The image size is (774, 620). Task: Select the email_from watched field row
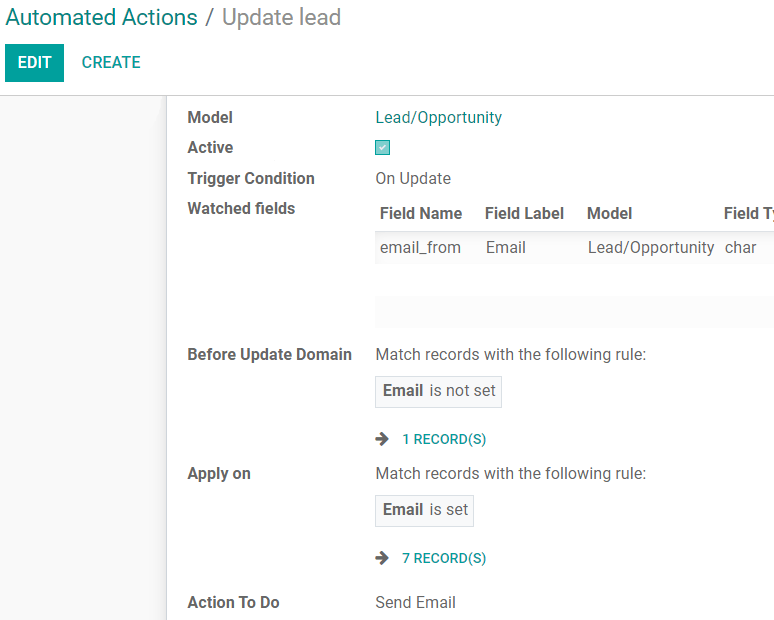click(420, 248)
